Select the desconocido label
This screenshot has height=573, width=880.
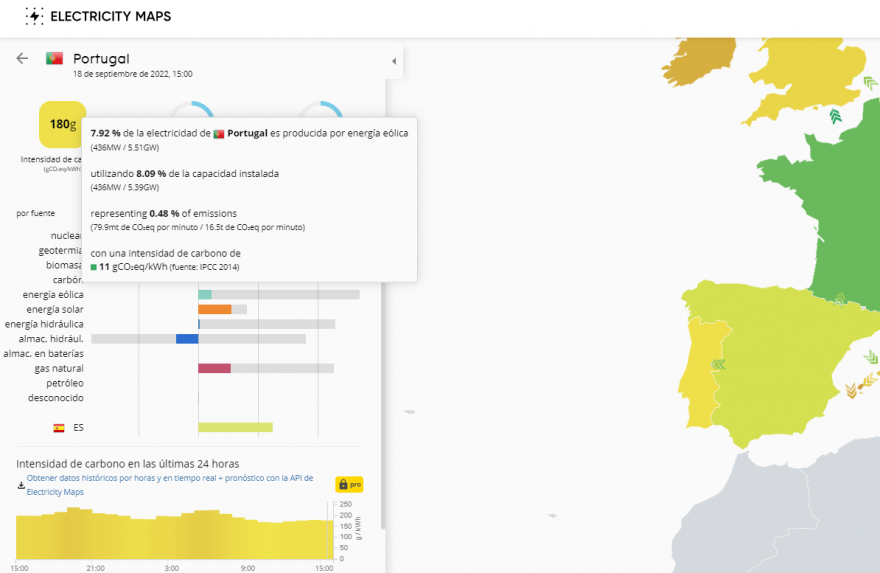click(56, 398)
